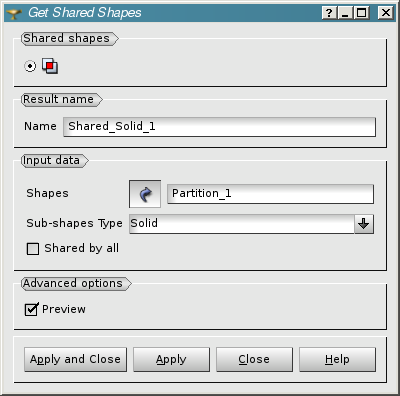Close the dialog with the title bar X
Viewport: 400px width, 396px height.
(x=386, y=13)
